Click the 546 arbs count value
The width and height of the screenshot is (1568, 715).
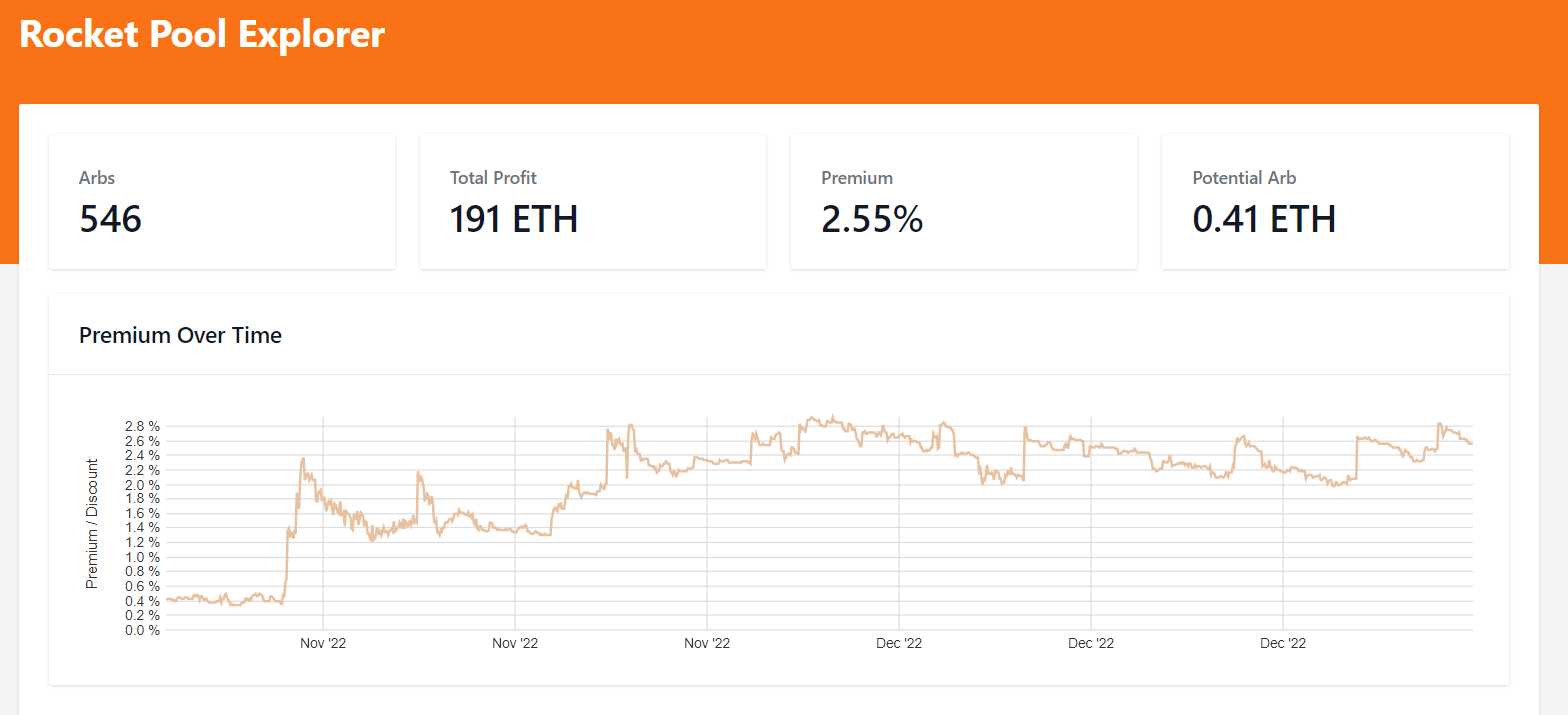tap(110, 221)
